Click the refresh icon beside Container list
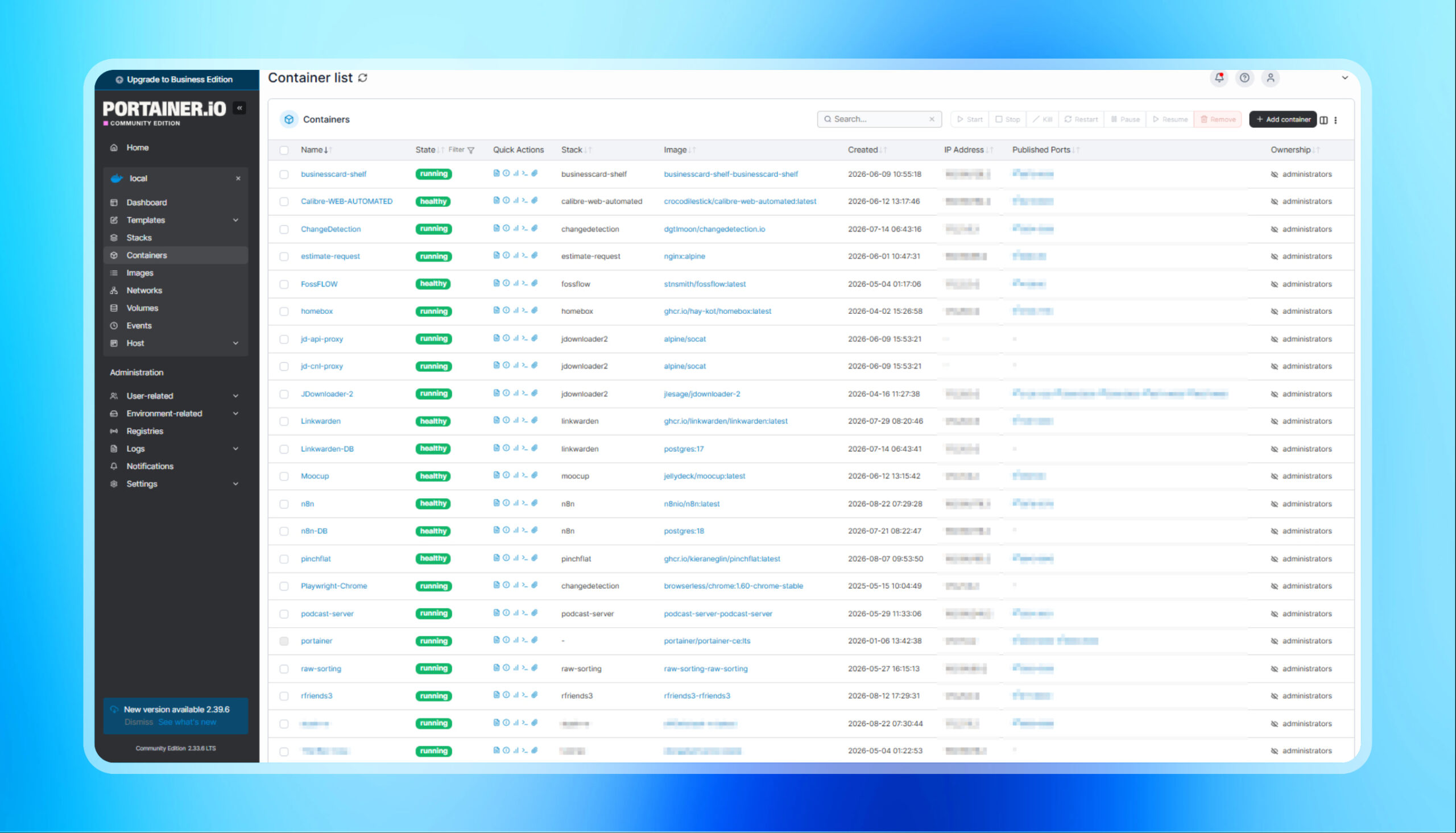This screenshot has height=833, width=1456. pyautogui.click(x=363, y=78)
